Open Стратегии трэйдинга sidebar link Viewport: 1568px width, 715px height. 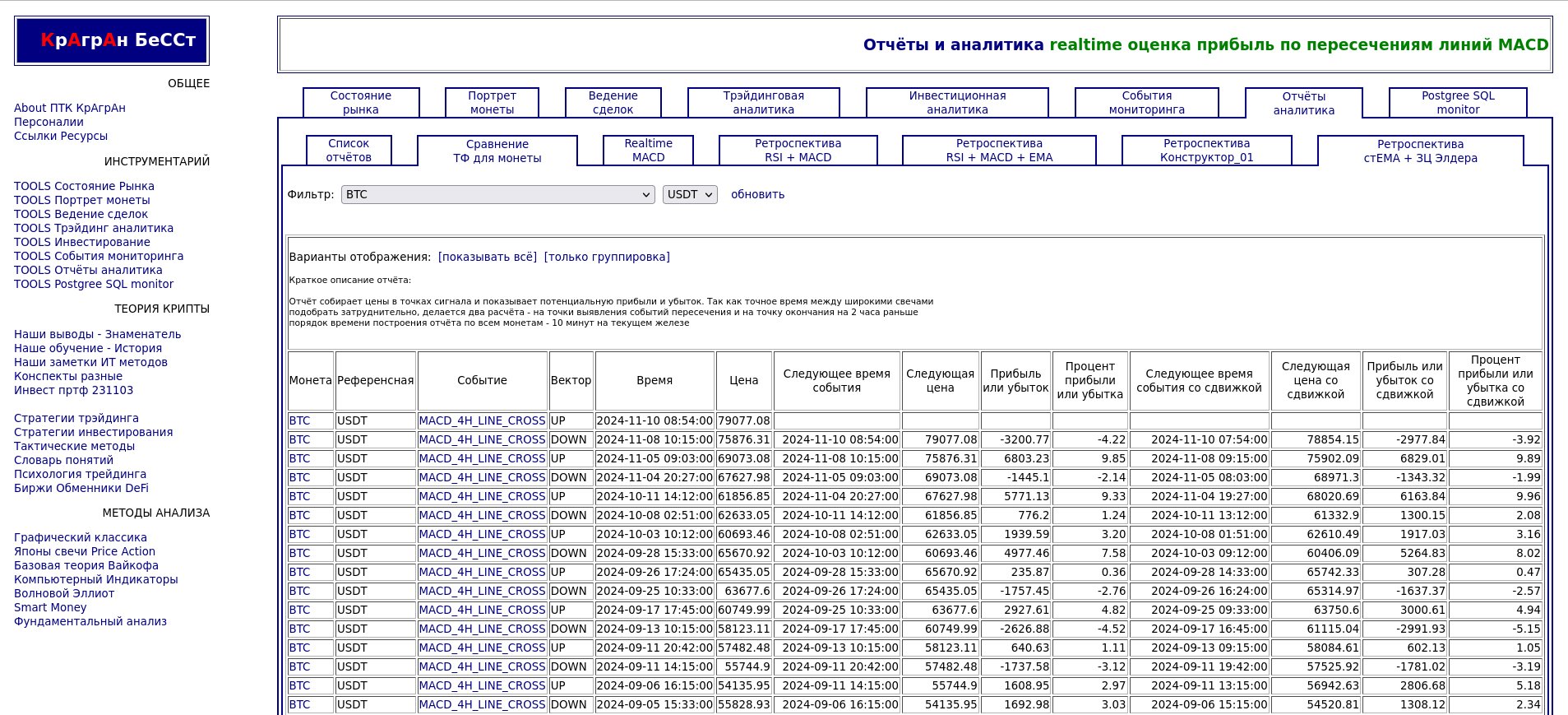coord(76,418)
